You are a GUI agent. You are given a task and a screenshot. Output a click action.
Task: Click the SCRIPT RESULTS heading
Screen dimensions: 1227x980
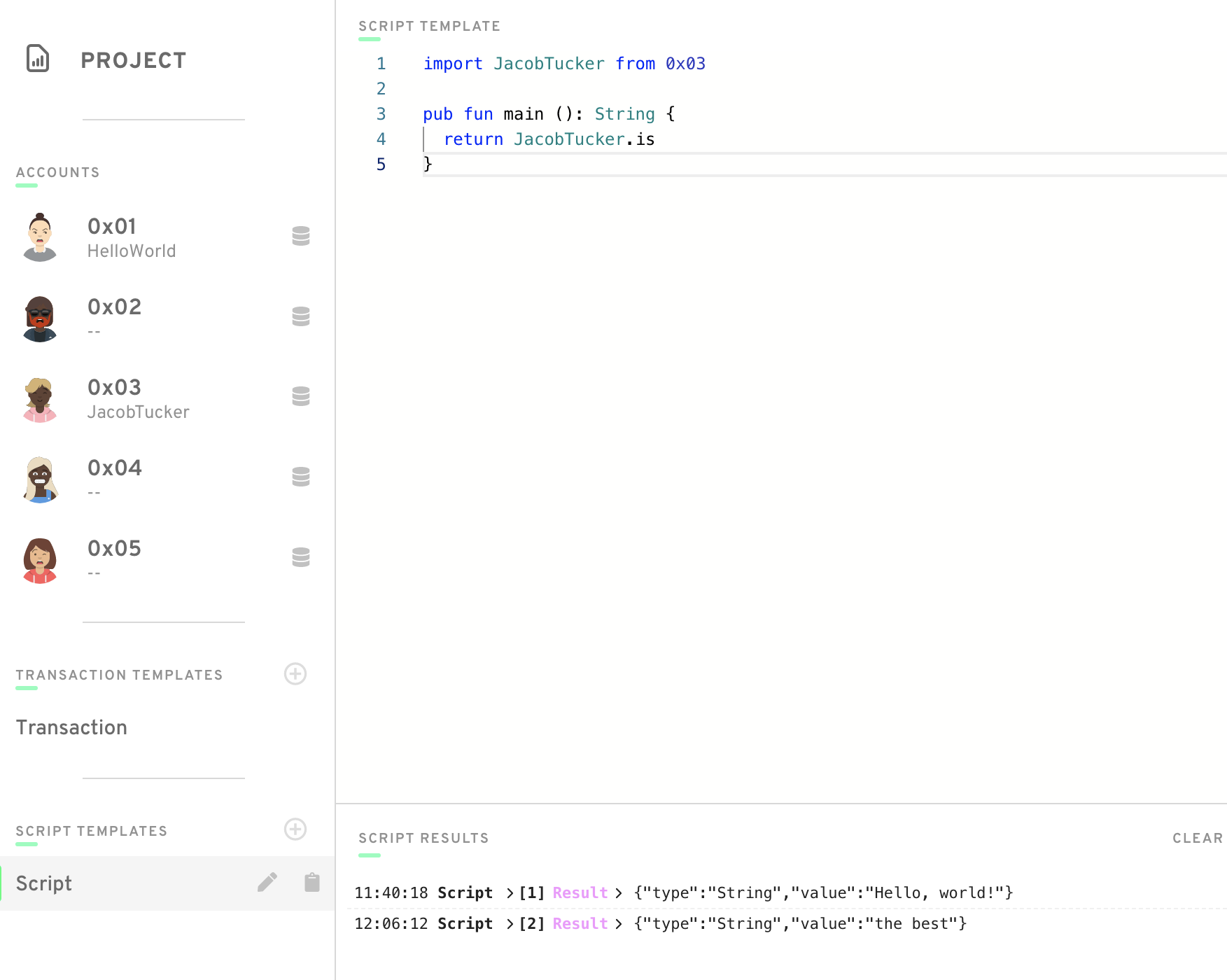click(423, 839)
